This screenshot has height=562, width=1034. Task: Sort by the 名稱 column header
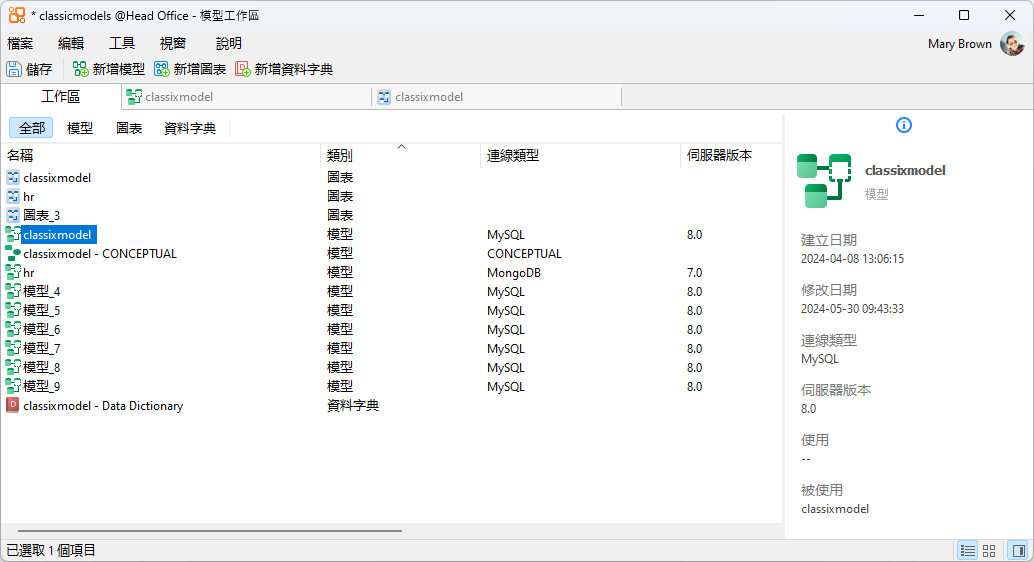click(x=160, y=156)
